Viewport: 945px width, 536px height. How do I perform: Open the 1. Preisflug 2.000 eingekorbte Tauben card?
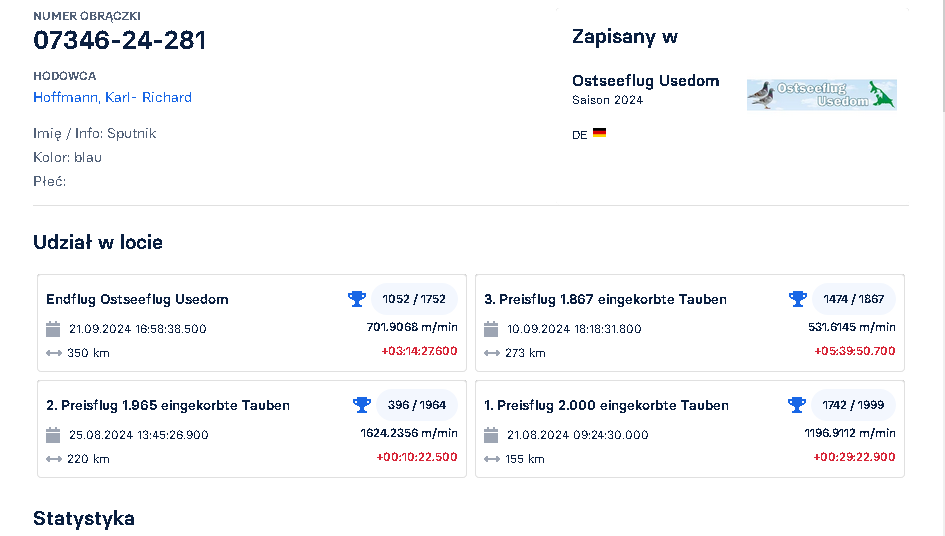(606, 405)
